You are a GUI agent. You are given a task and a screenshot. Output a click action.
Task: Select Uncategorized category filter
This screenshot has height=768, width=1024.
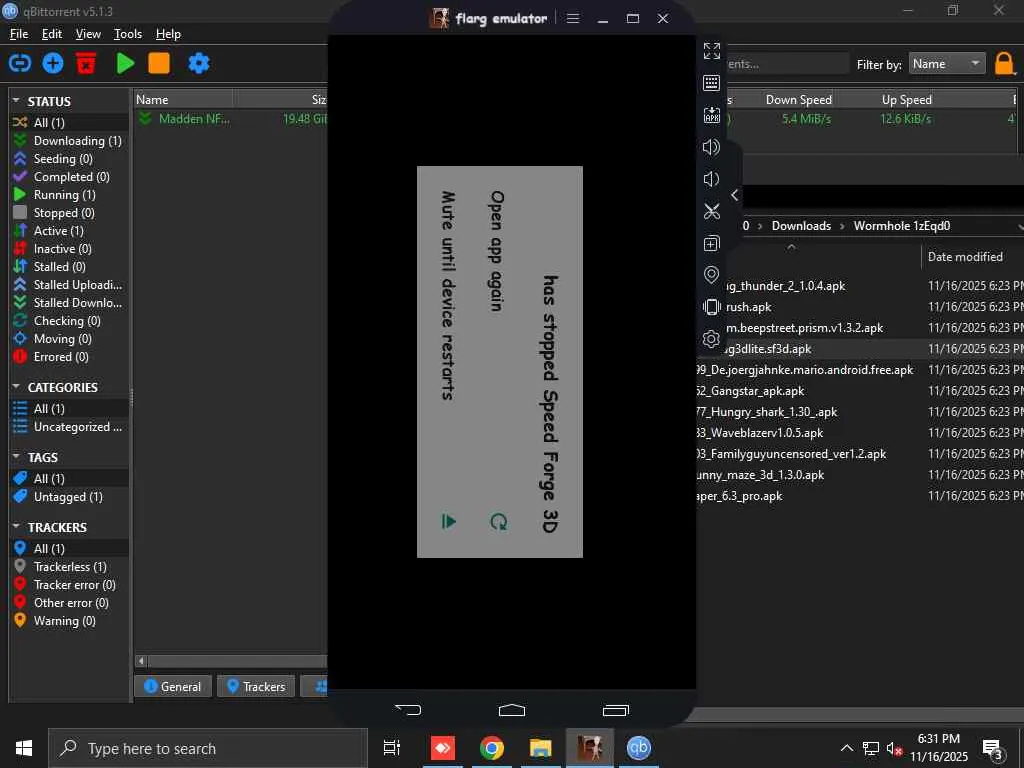pyautogui.click(x=69, y=426)
